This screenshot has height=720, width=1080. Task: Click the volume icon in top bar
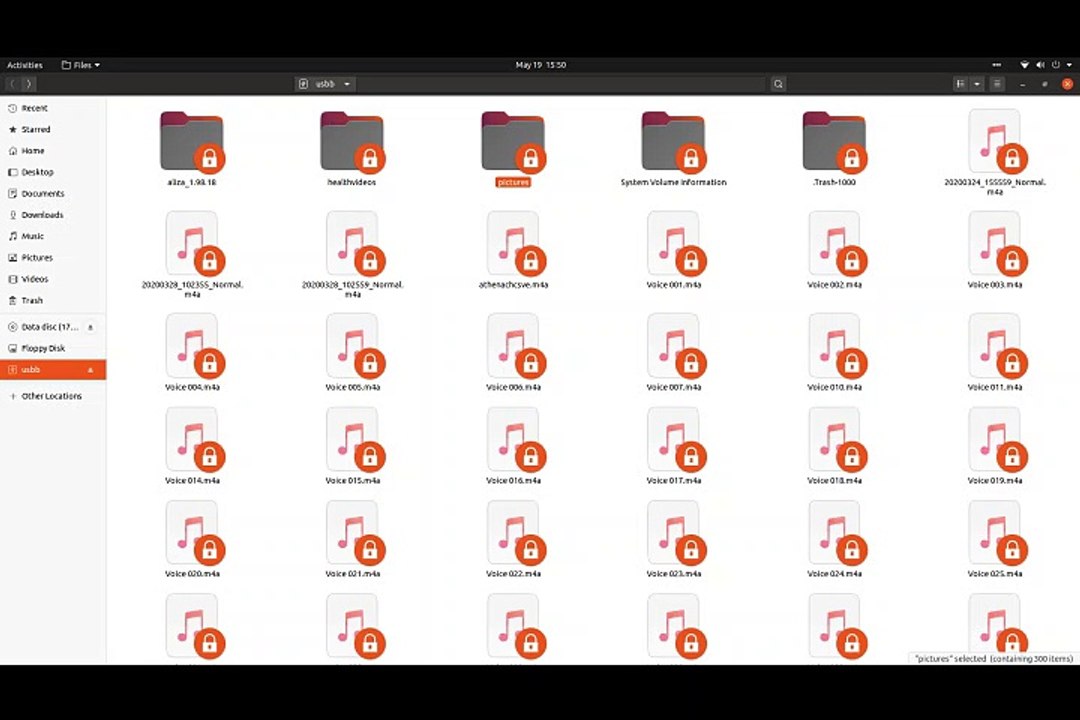click(1040, 65)
